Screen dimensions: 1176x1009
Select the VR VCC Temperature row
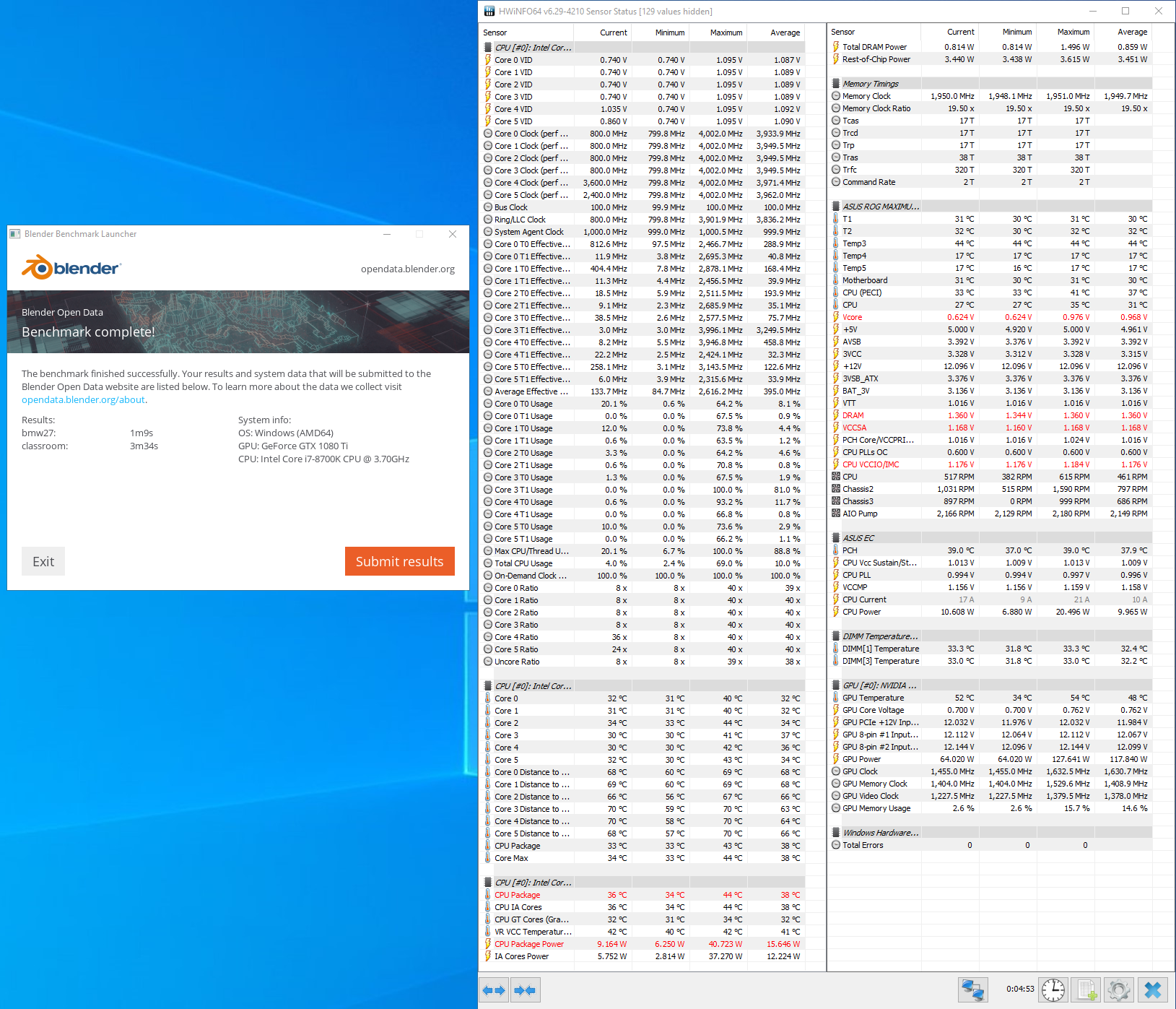643,932
